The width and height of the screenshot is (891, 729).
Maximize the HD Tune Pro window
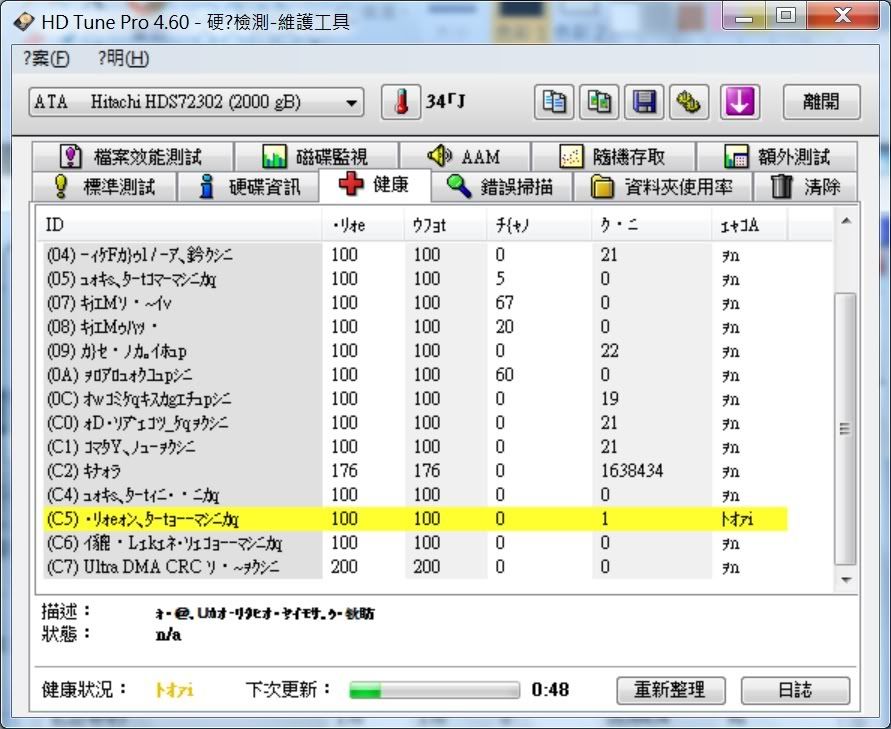click(785, 16)
